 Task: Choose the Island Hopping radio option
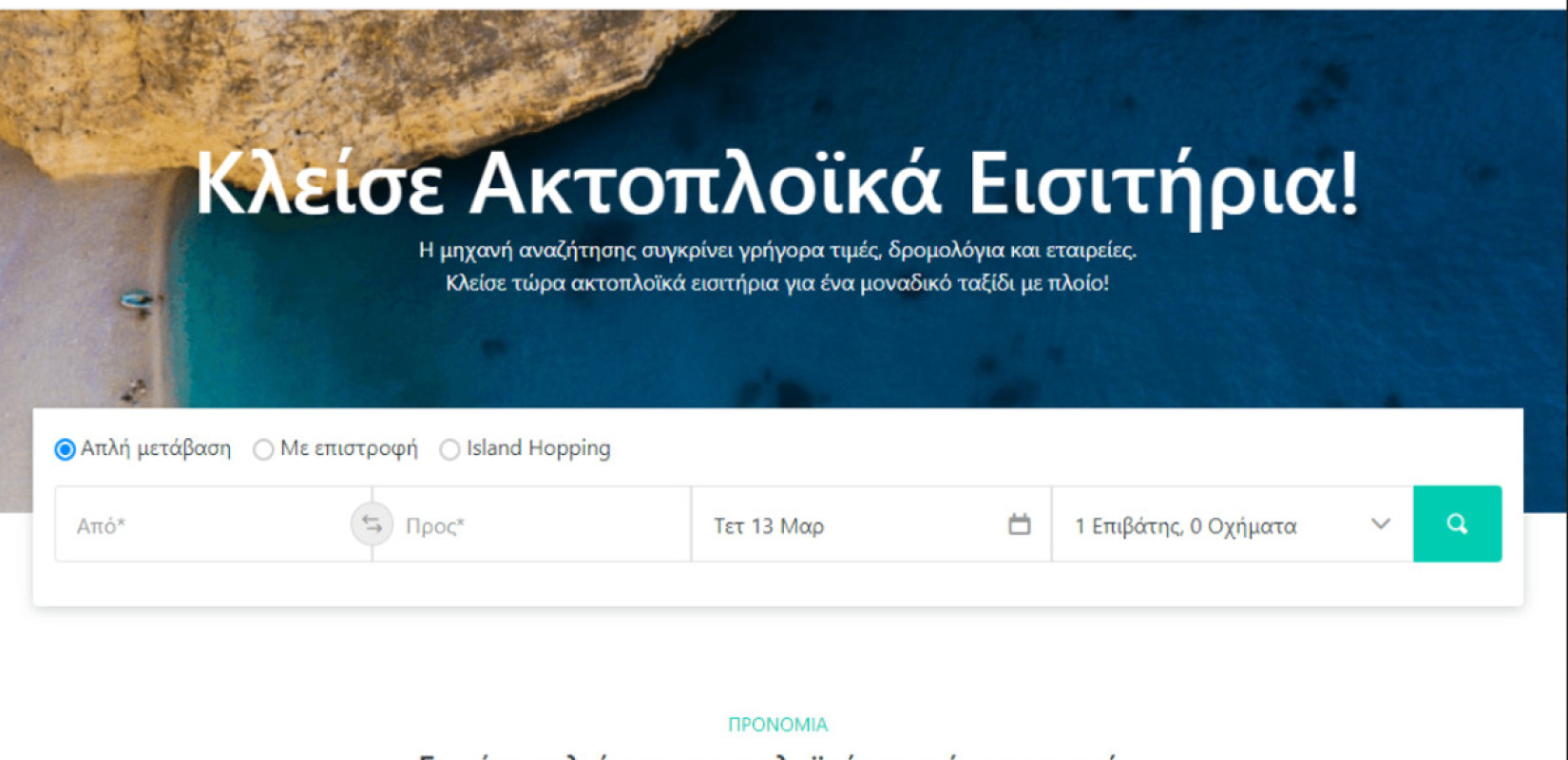pos(449,449)
